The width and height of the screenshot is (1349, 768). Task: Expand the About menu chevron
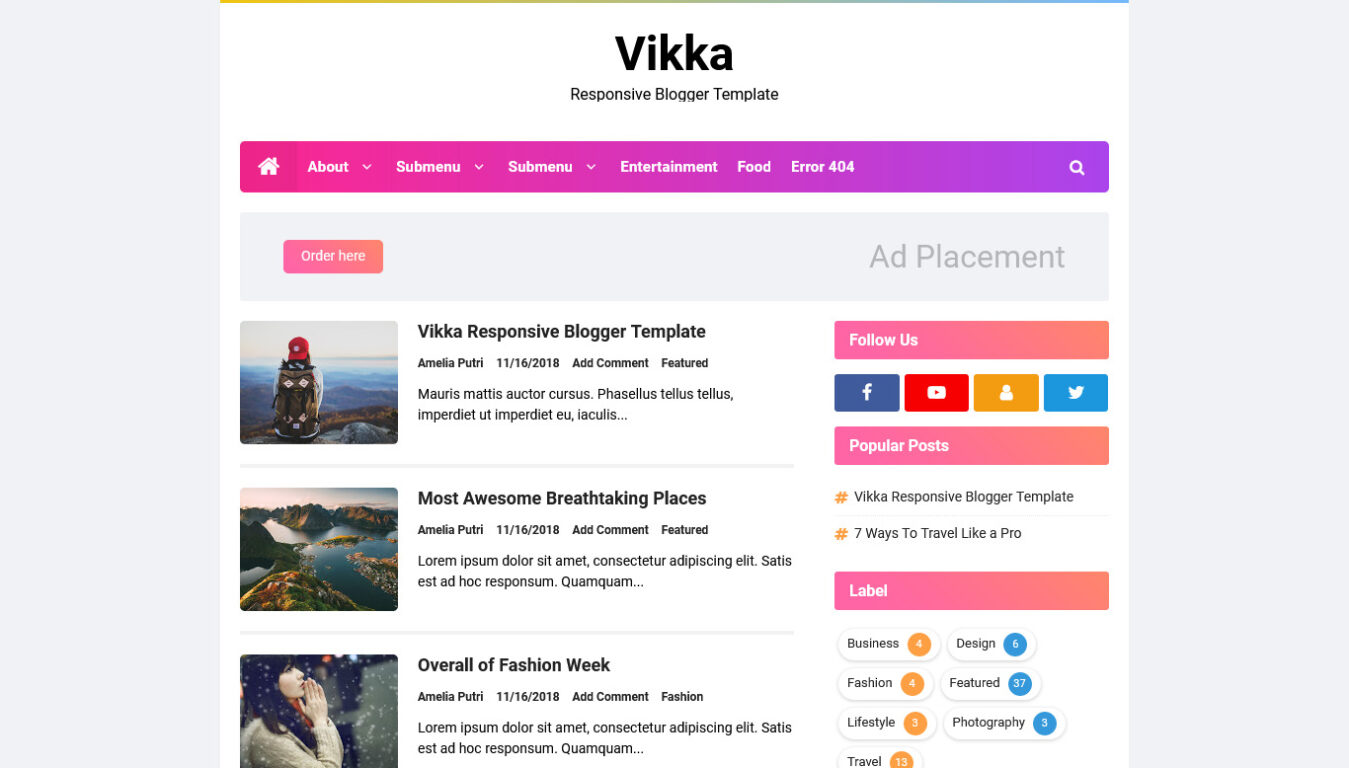tap(367, 167)
